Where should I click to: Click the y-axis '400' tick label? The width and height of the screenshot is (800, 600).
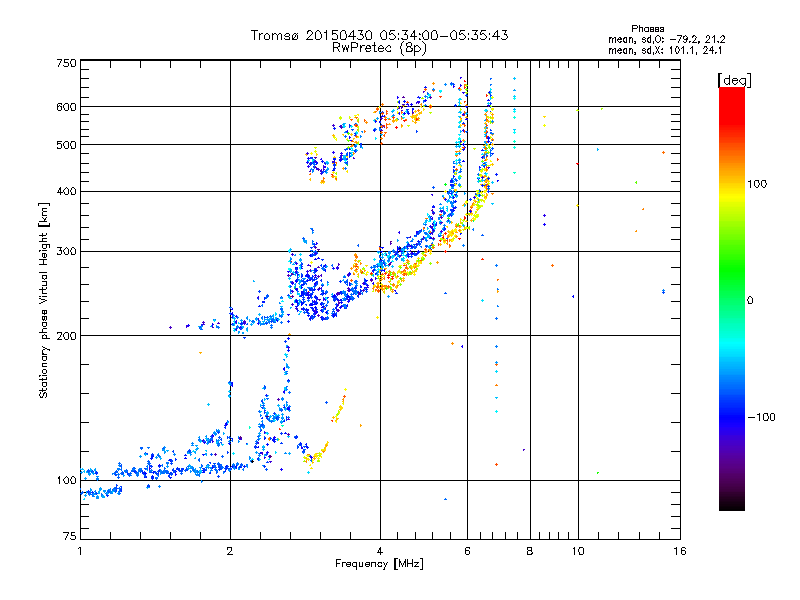click(x=66, y=191)
